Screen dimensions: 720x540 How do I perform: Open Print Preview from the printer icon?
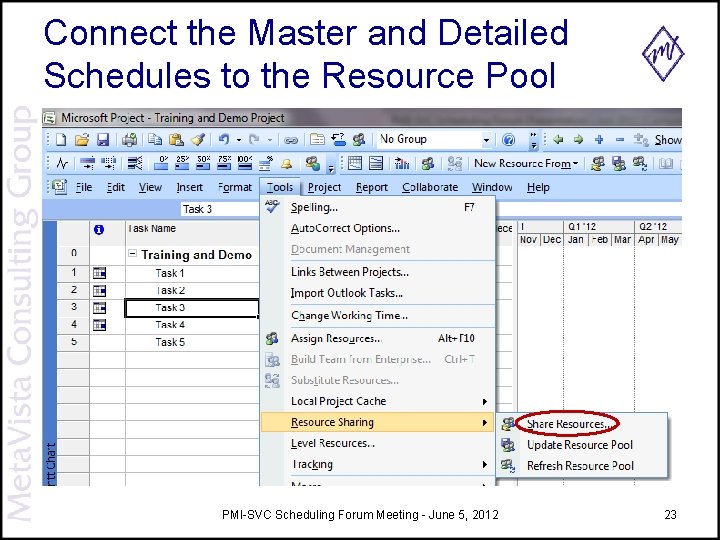(x=129, y=140)
